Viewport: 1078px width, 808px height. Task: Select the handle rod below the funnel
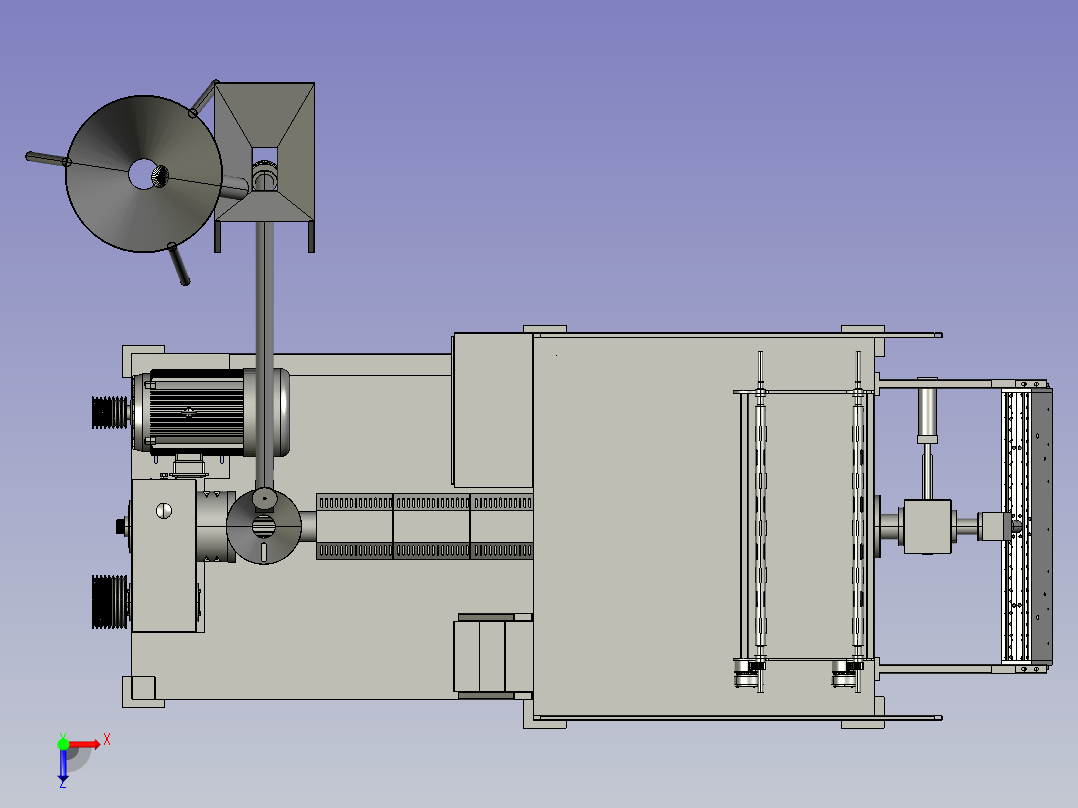[179, 264]
